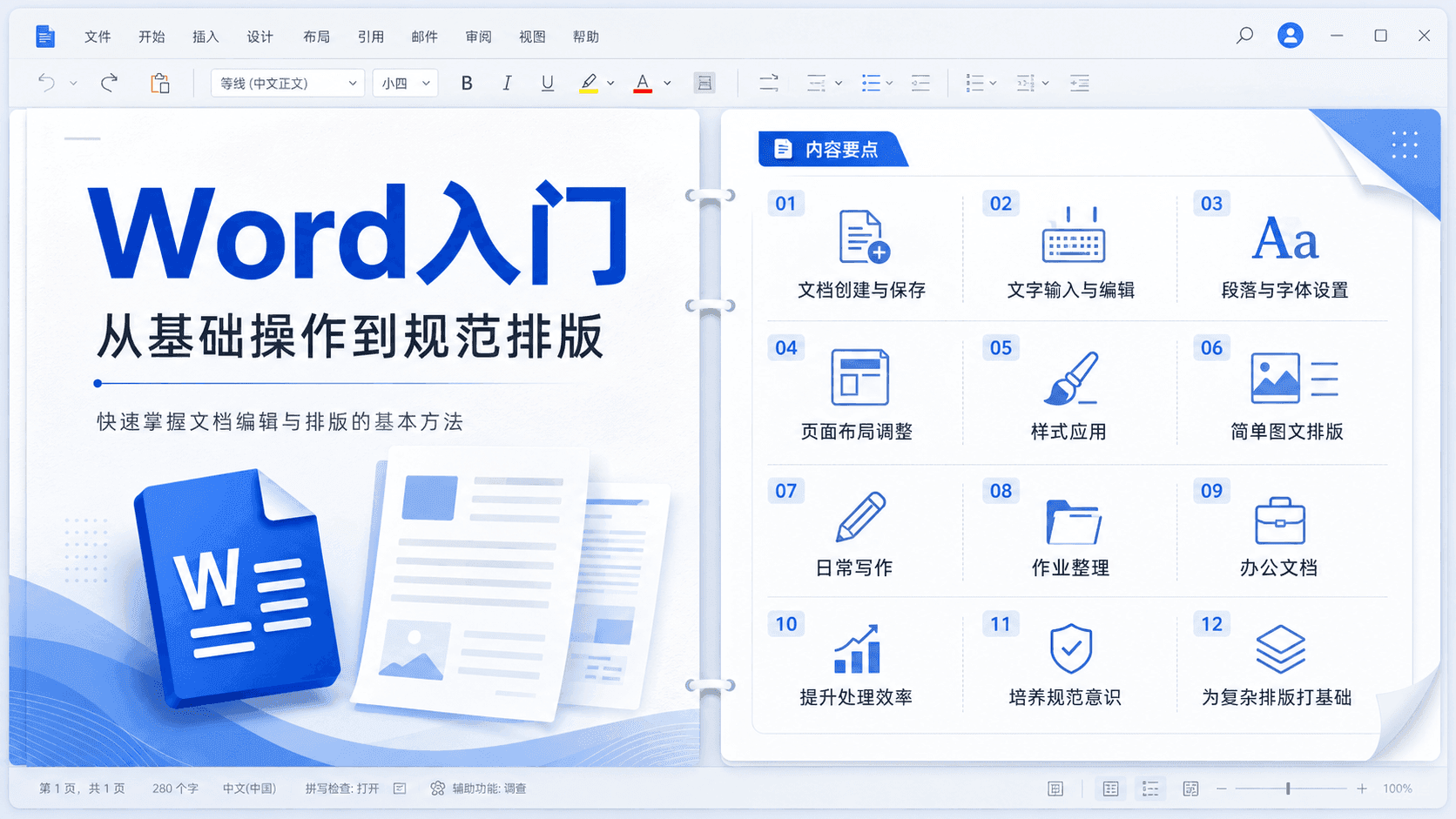
Task: Open the user account avatar
Action: [1291, 36]
